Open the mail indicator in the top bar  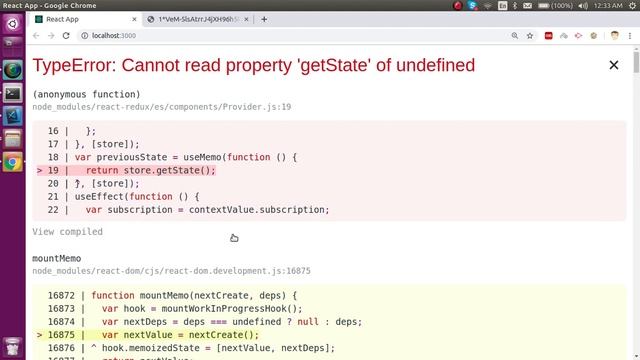(527, 5)
